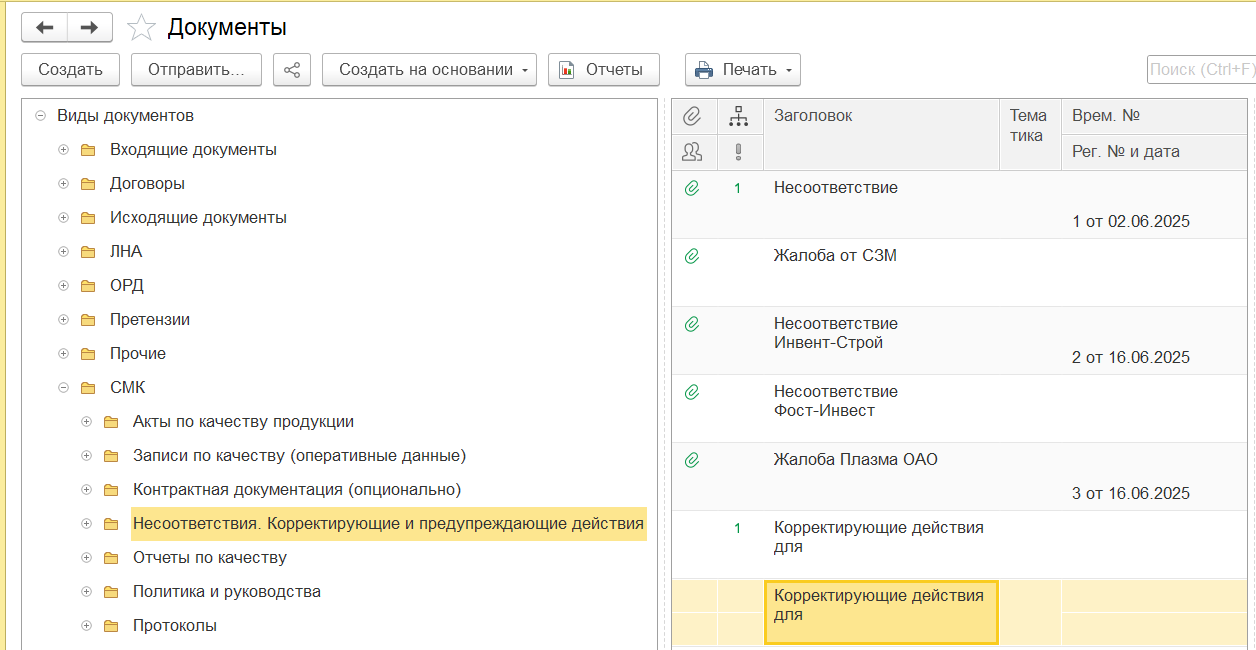Open the Печать dropdown menu
Viewport: 1256px width, 650px height.
click(x=742, y=70)
